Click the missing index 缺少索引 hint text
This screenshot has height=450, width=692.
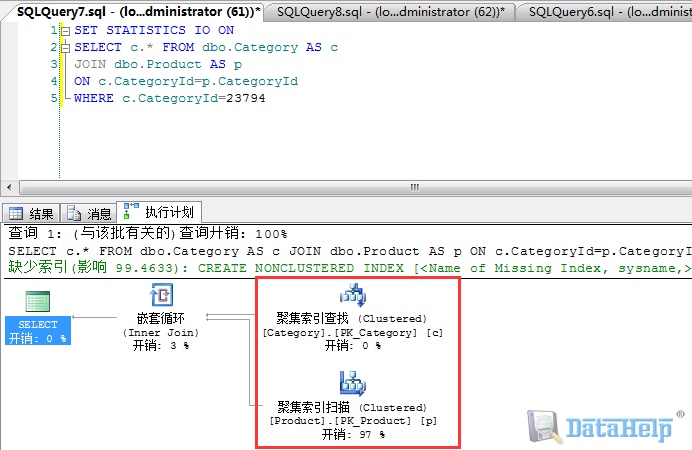350,268
